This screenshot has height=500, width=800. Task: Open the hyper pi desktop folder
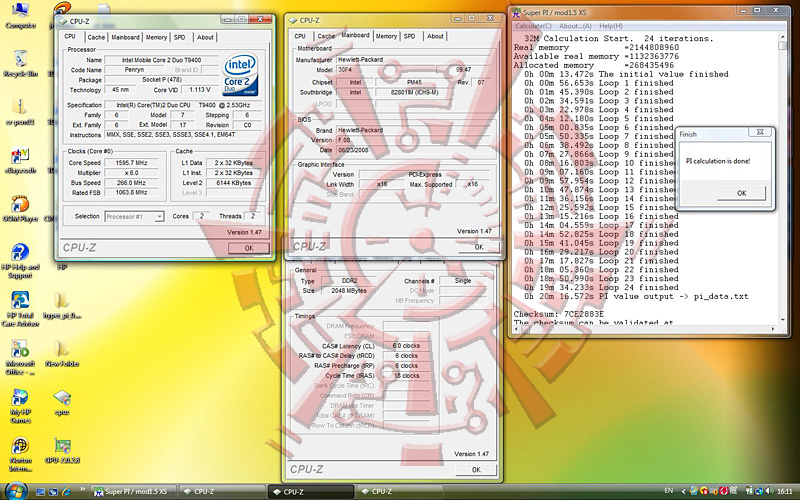(x=62, y=305)
